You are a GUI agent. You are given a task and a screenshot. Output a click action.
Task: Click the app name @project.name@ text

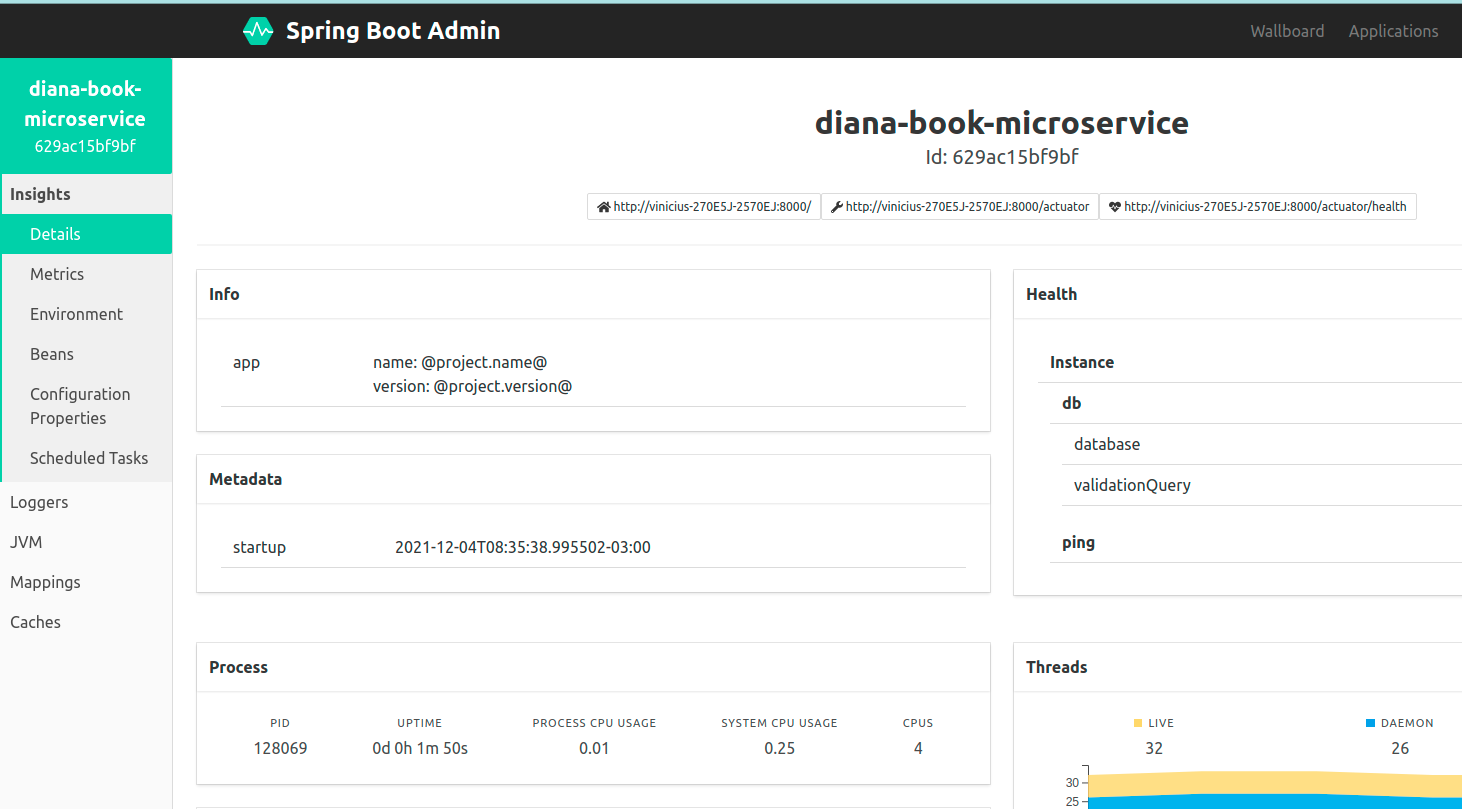tap(460, 362)
